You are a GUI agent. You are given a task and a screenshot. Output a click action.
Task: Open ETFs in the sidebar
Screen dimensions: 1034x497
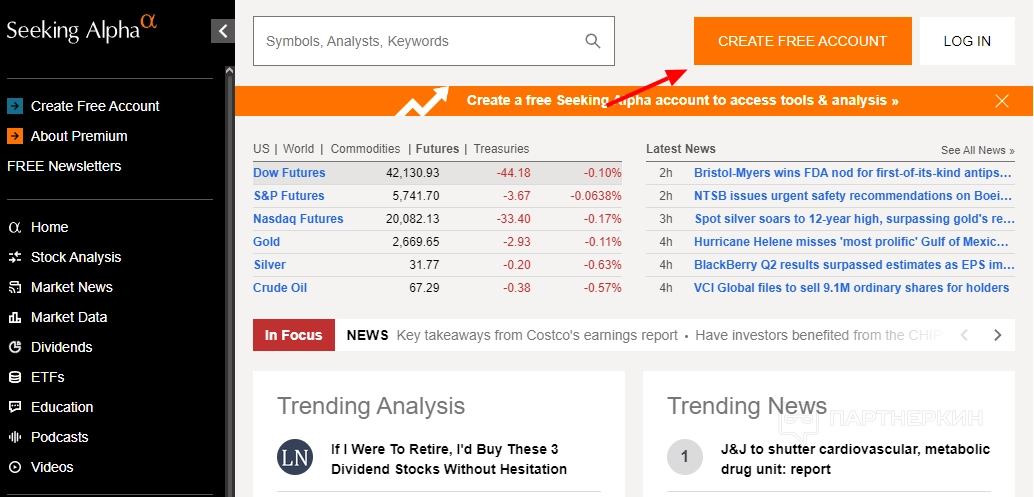[x=47, y=377]
